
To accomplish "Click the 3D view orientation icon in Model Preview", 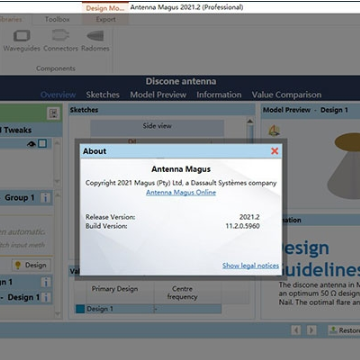I will pyautogui.click(x=274, y=131).
